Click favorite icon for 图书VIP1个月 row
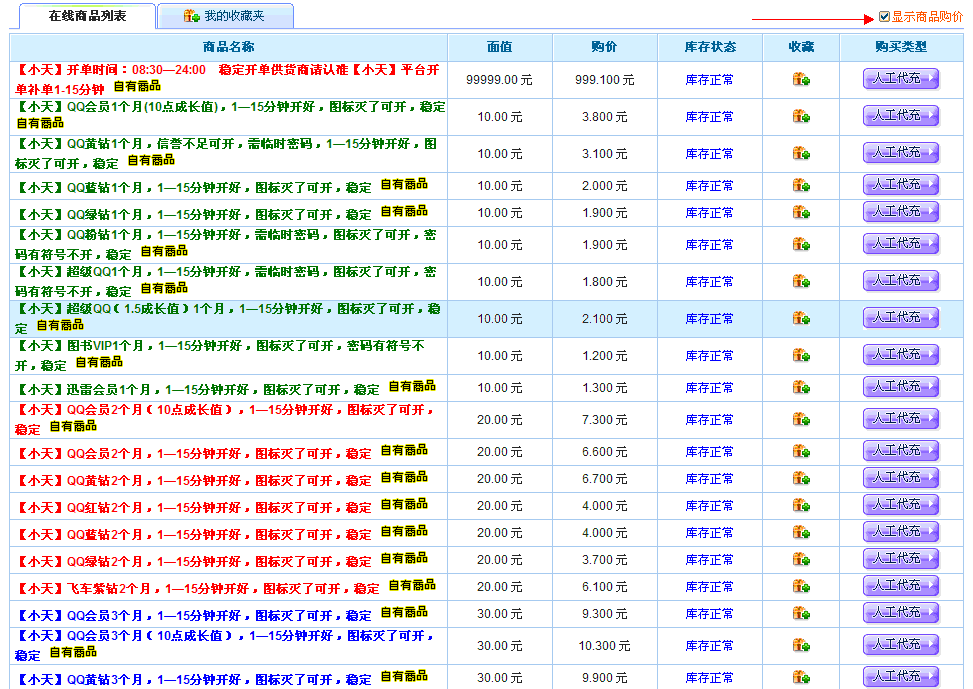The height and width of the screenshot is (689, 973). pos(801,356)
